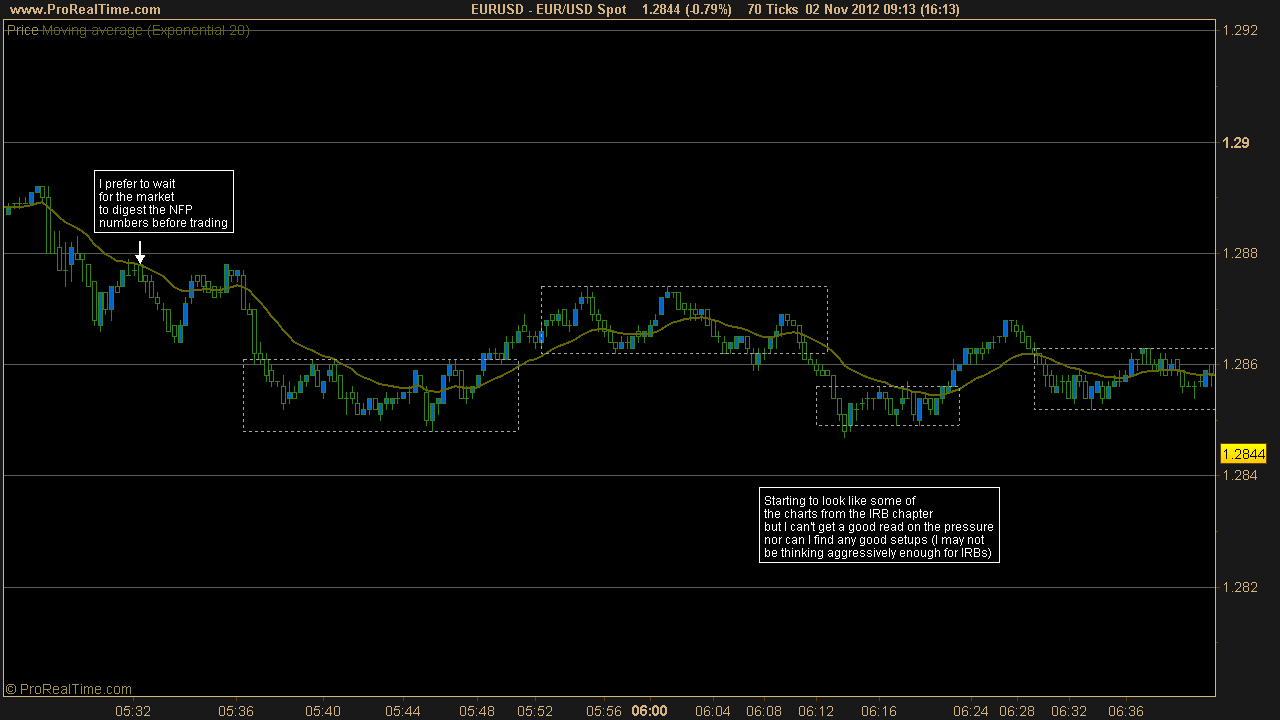Viewport: 1280px width, 720px height.
Task: Click the 05:32 time axis label
Action: 133,711
